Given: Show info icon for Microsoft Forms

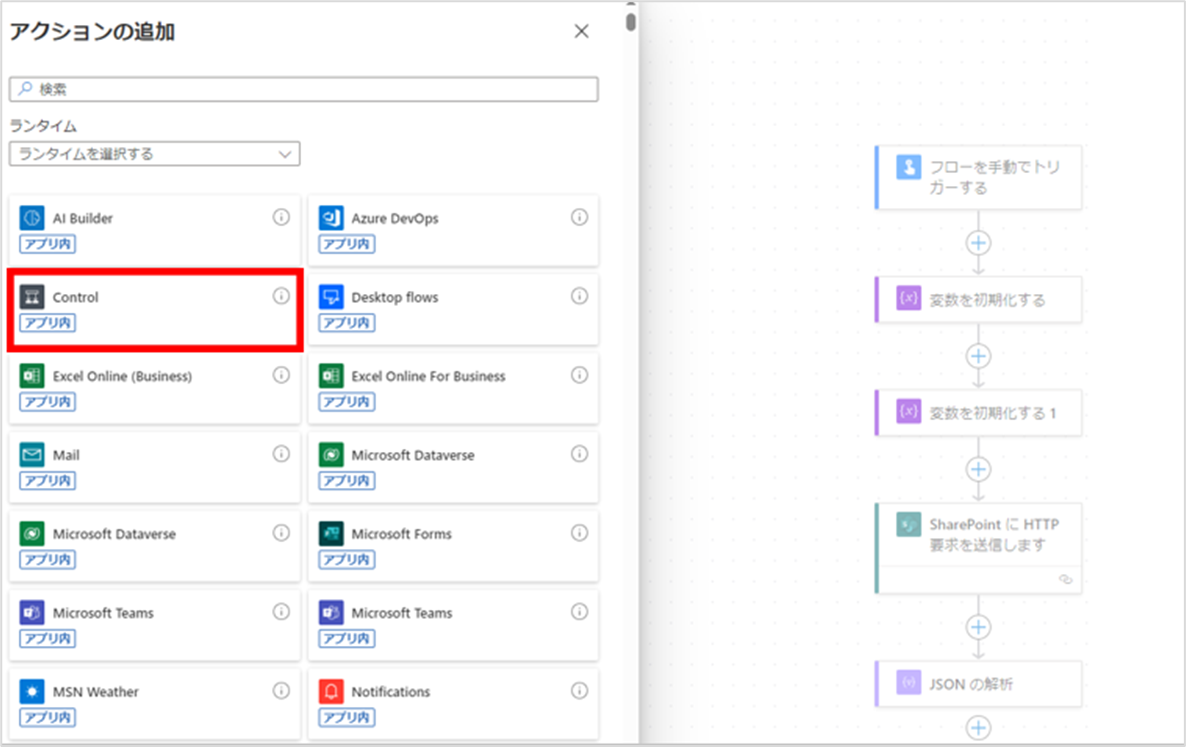Looking at the screenshot, I should pos(579,533).
